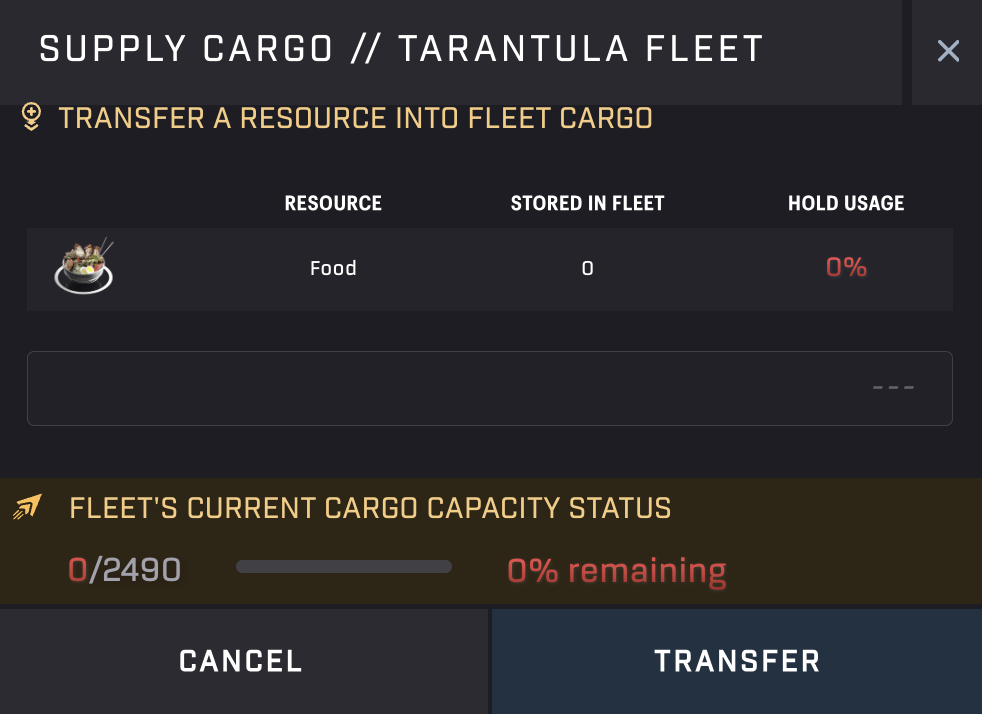
Task: Click the double-chevron under the pin icon
Action: pyautogui.click(x=33, y=126)
